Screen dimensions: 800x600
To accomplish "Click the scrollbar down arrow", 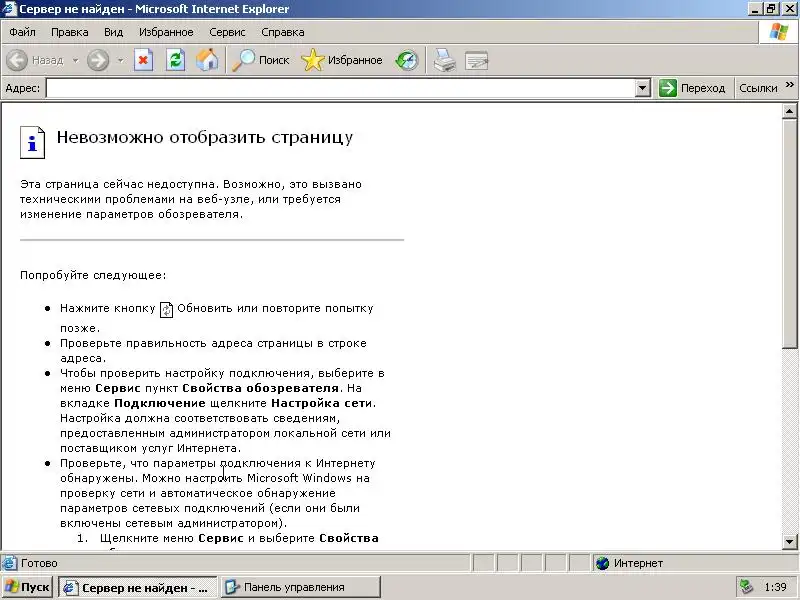I will click(789, 541).
